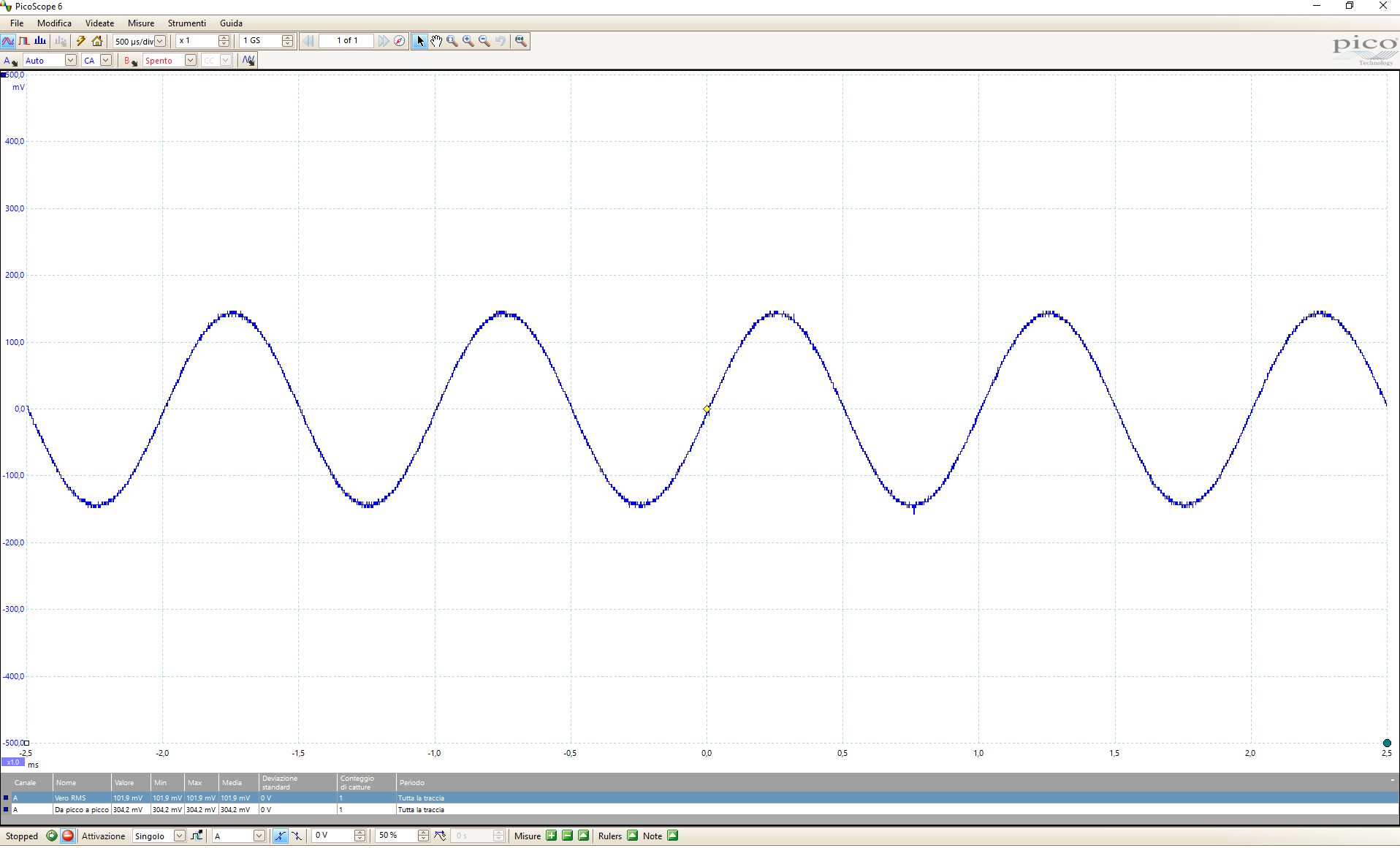Viewport: 1400px width, 848px height.
Task: Add a measurement with green plus button
Action: [552, 836]
